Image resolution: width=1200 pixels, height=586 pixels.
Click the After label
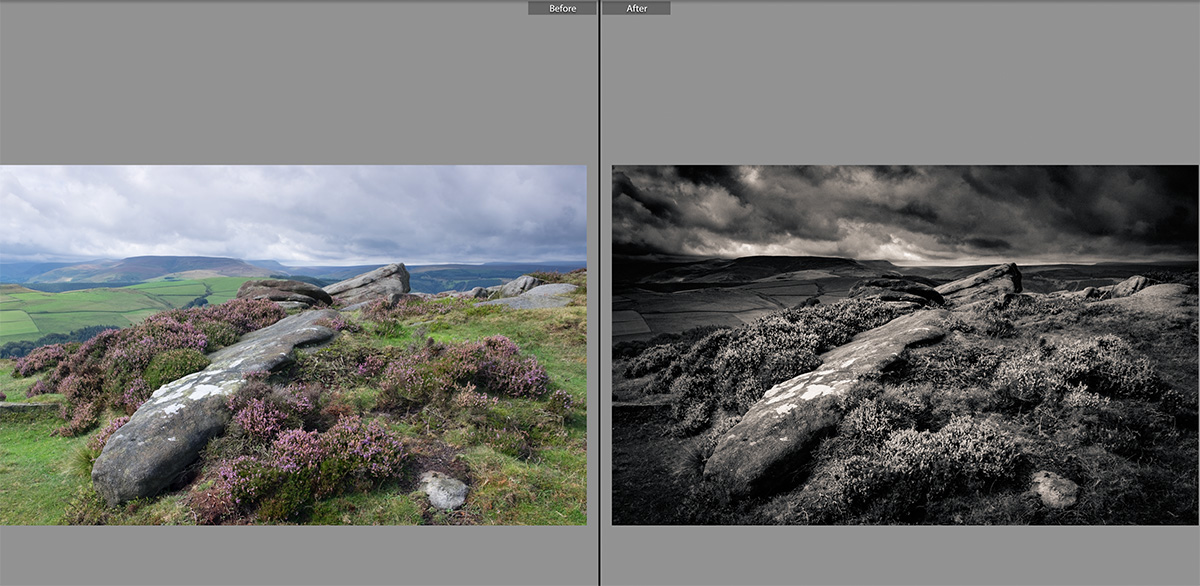tap(636, 8)
